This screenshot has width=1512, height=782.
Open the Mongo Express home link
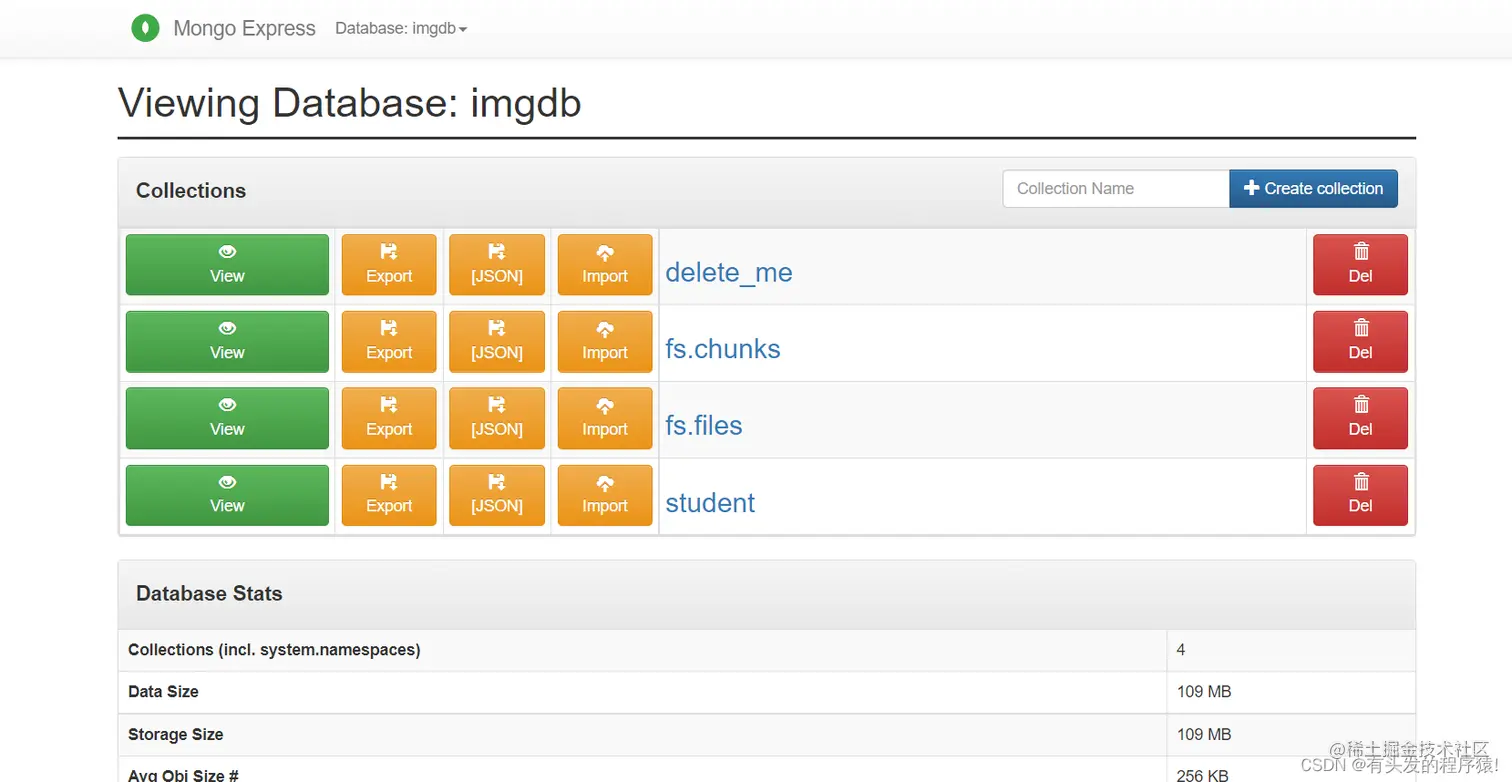244,29
